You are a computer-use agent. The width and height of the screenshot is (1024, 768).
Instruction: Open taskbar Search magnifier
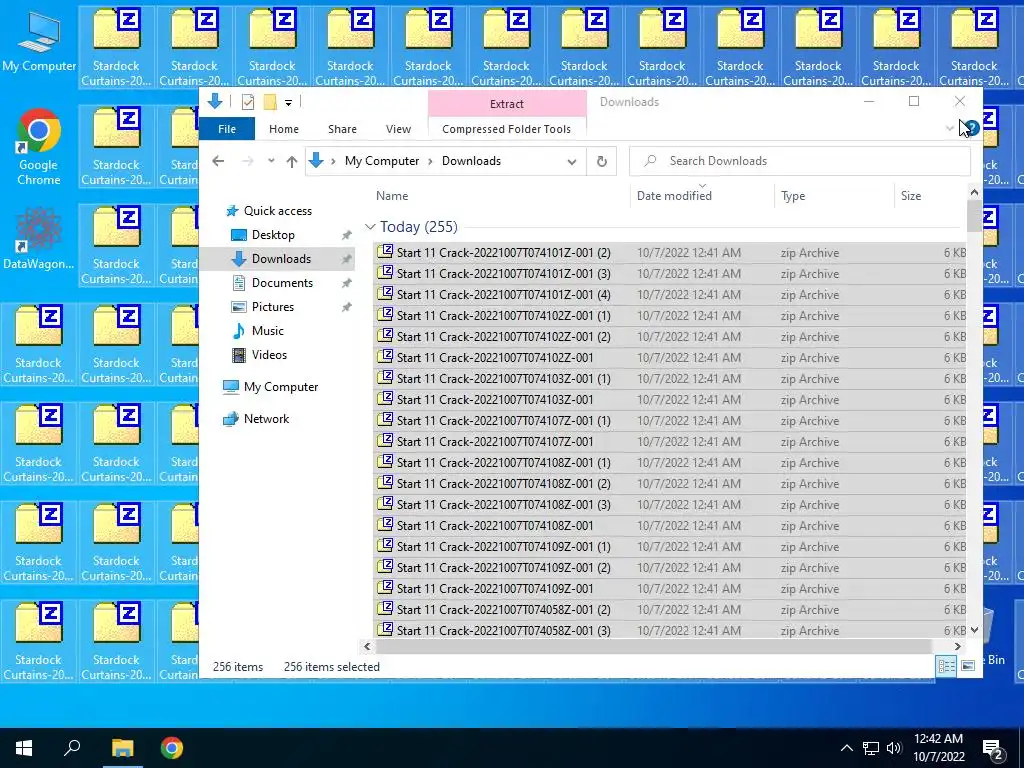click(x=72, y=748)
